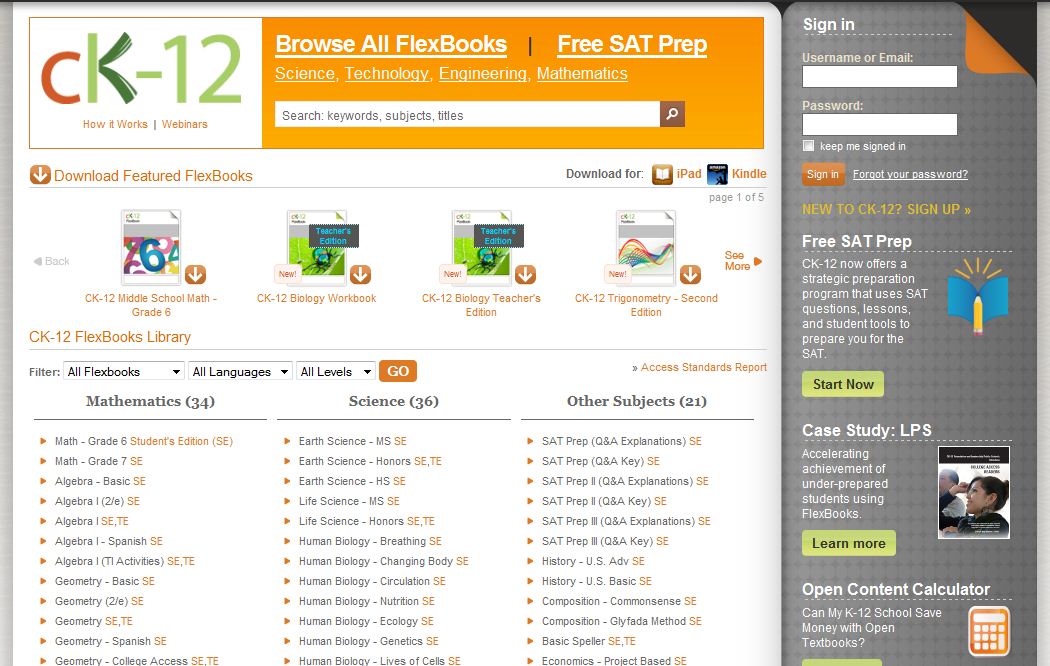This screenshot has width=1050, height=666.
Task: Click the Learn more button
Action: click(x=848, y=544)
